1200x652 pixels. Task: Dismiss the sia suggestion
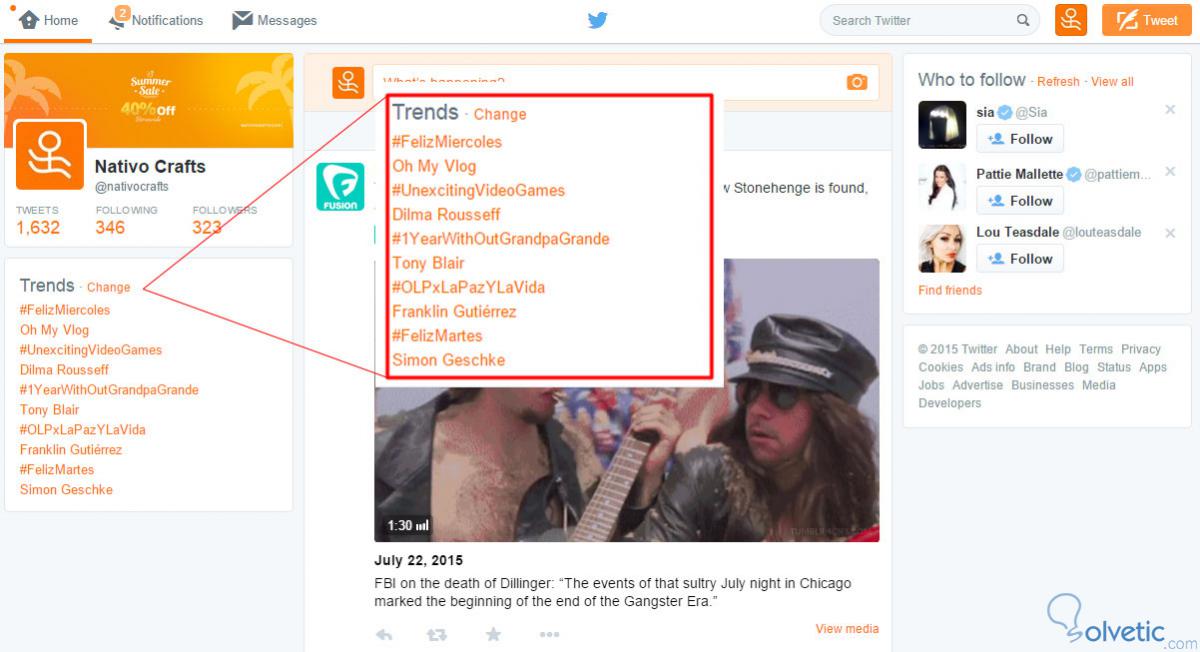(x=1170, y=110)
